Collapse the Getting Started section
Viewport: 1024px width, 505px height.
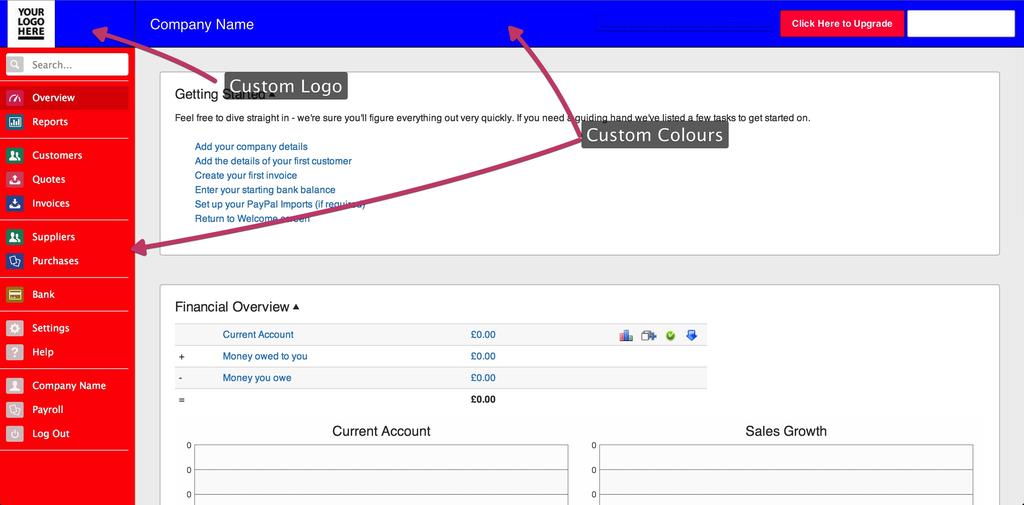[271, 95]
